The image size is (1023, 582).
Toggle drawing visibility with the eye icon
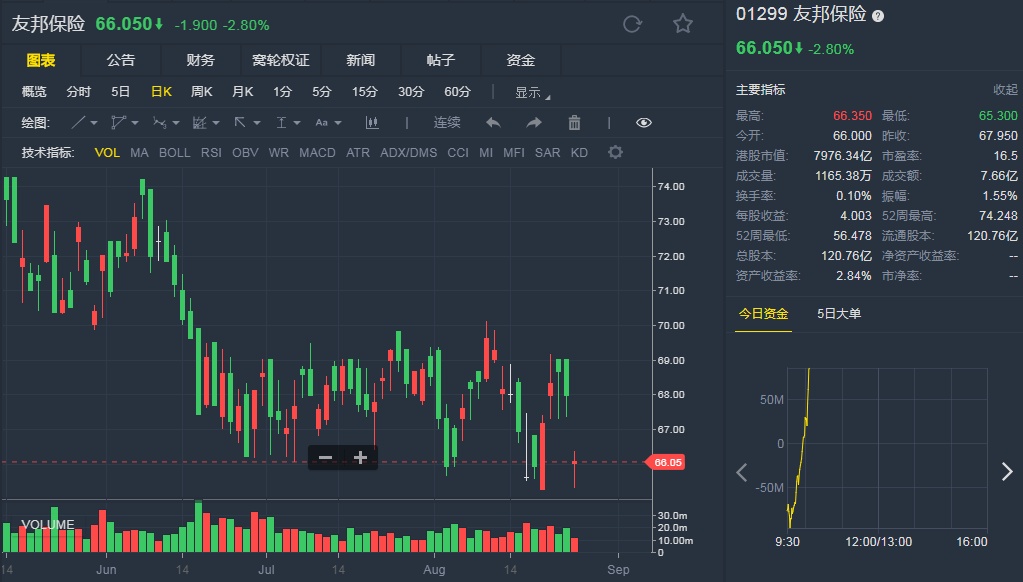pyautogui.click(x=644, y=123)
